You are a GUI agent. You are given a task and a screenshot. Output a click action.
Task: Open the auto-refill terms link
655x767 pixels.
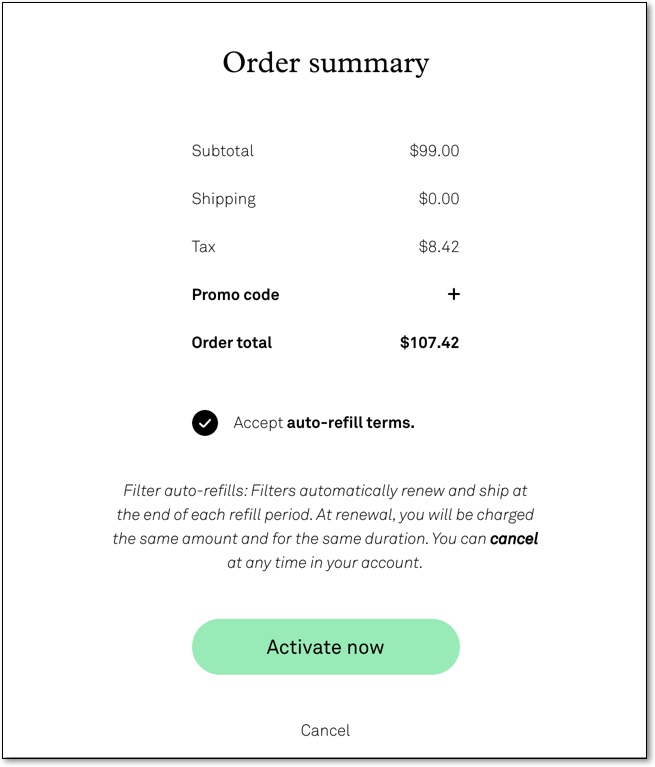click(x=350, y=423)
